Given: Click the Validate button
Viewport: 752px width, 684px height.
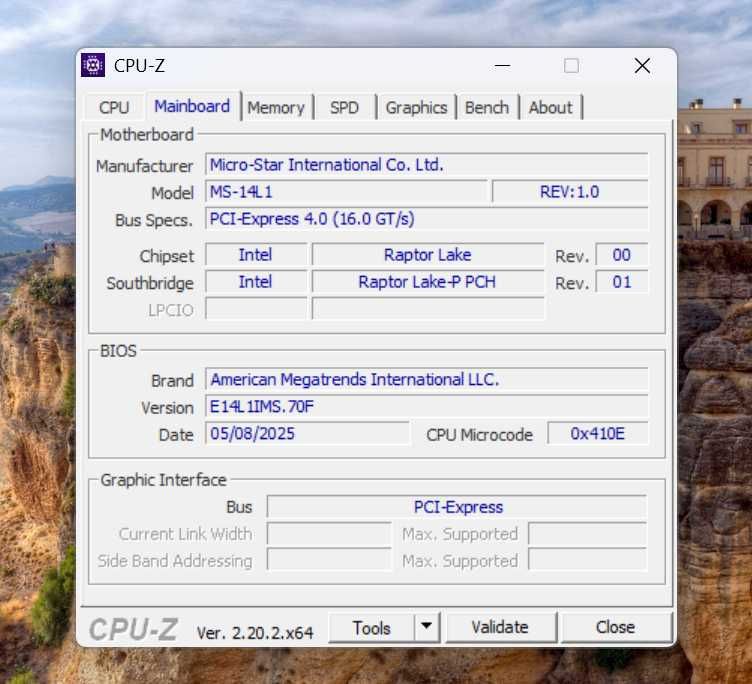Looking at the screenshot, I should tap(500, 627).
